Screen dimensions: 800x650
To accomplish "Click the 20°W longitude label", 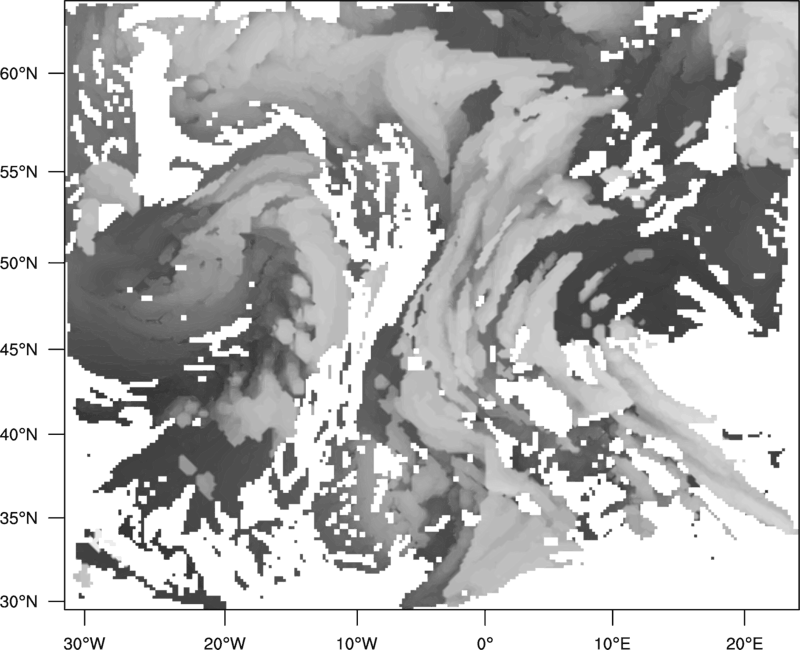I will click(x=224, y=643).
